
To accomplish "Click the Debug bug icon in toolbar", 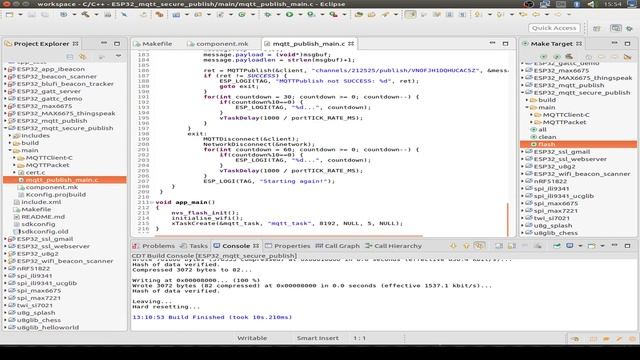I will pos(267,14).
